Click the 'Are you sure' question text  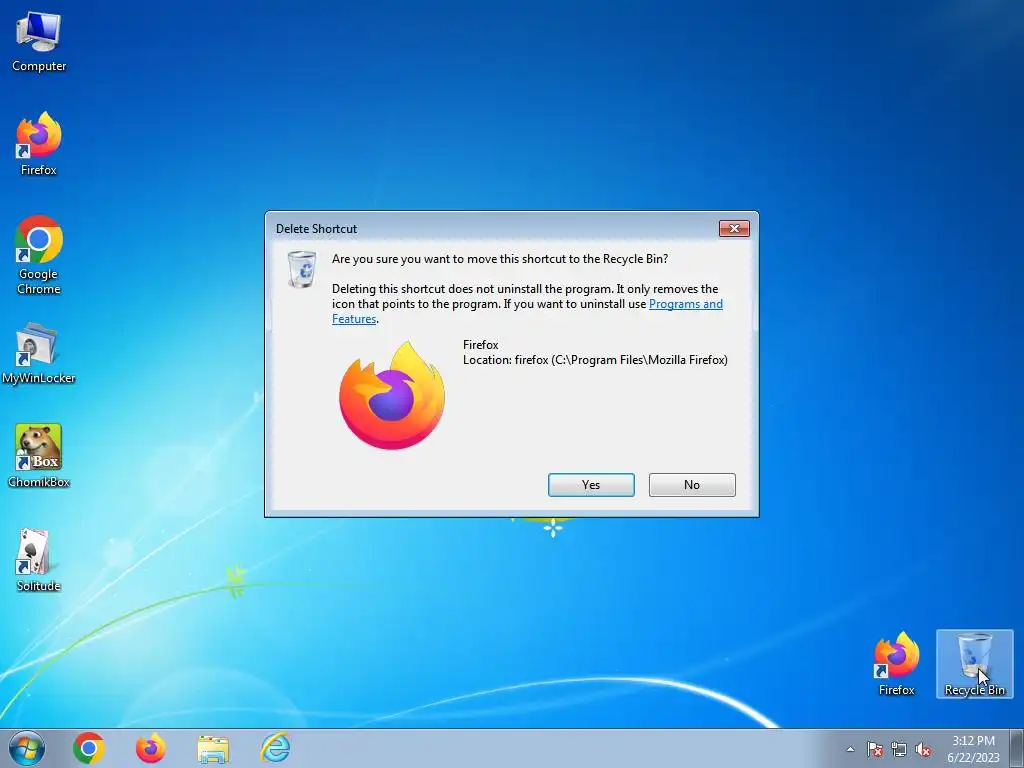pos(500,259)
